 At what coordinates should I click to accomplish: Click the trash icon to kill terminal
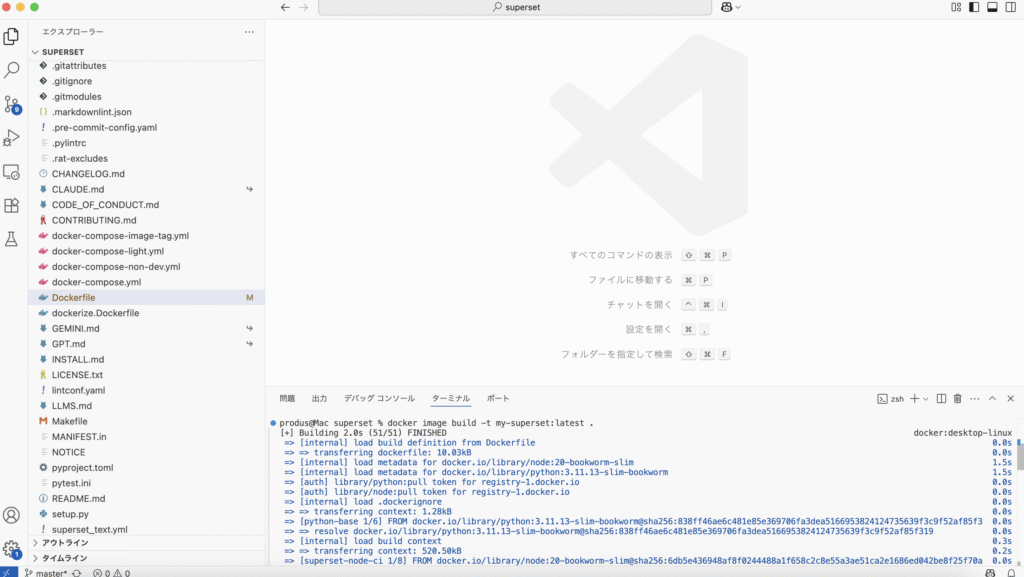957,398
